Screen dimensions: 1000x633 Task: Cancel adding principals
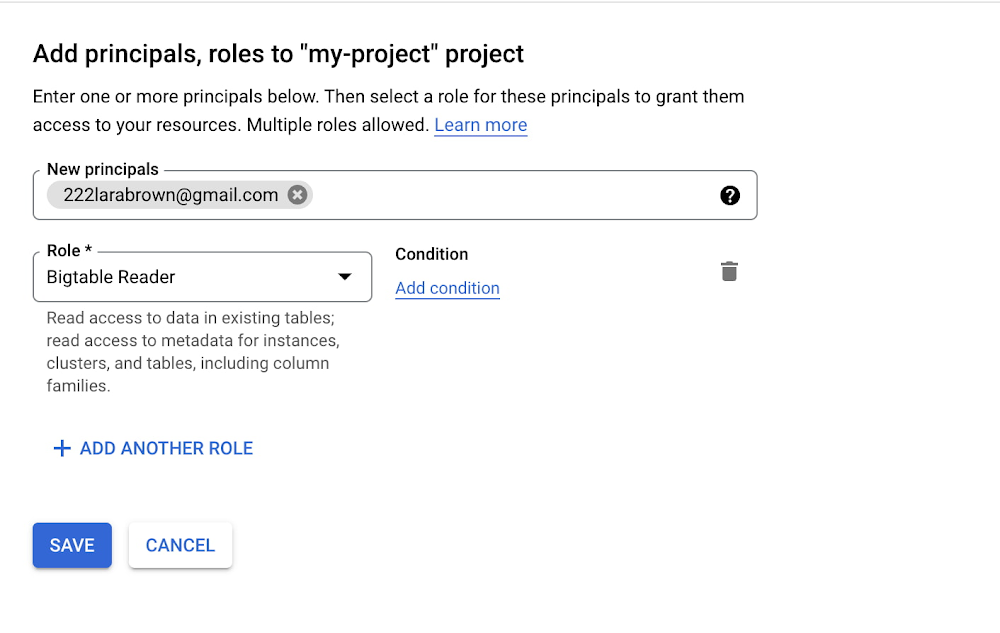(180, 545)
